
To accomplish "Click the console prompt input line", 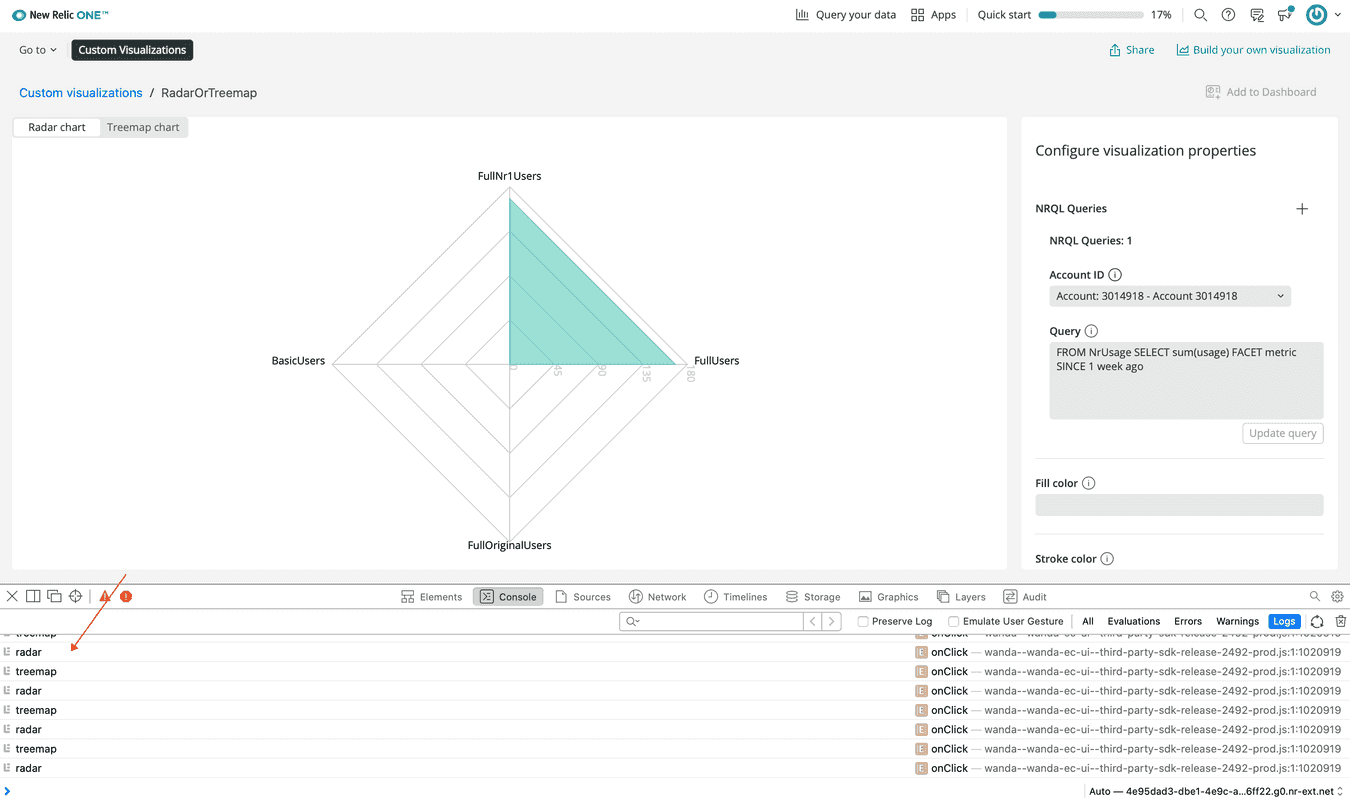I will (540, 791).
